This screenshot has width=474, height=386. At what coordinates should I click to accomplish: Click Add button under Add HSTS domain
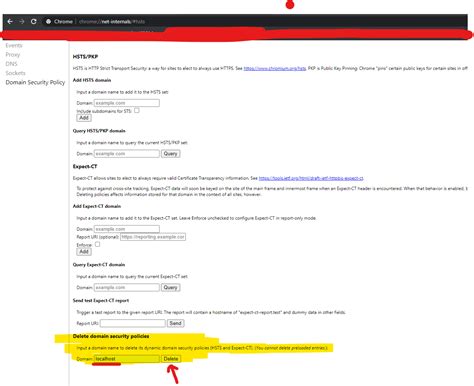click(x=84, y=118)
